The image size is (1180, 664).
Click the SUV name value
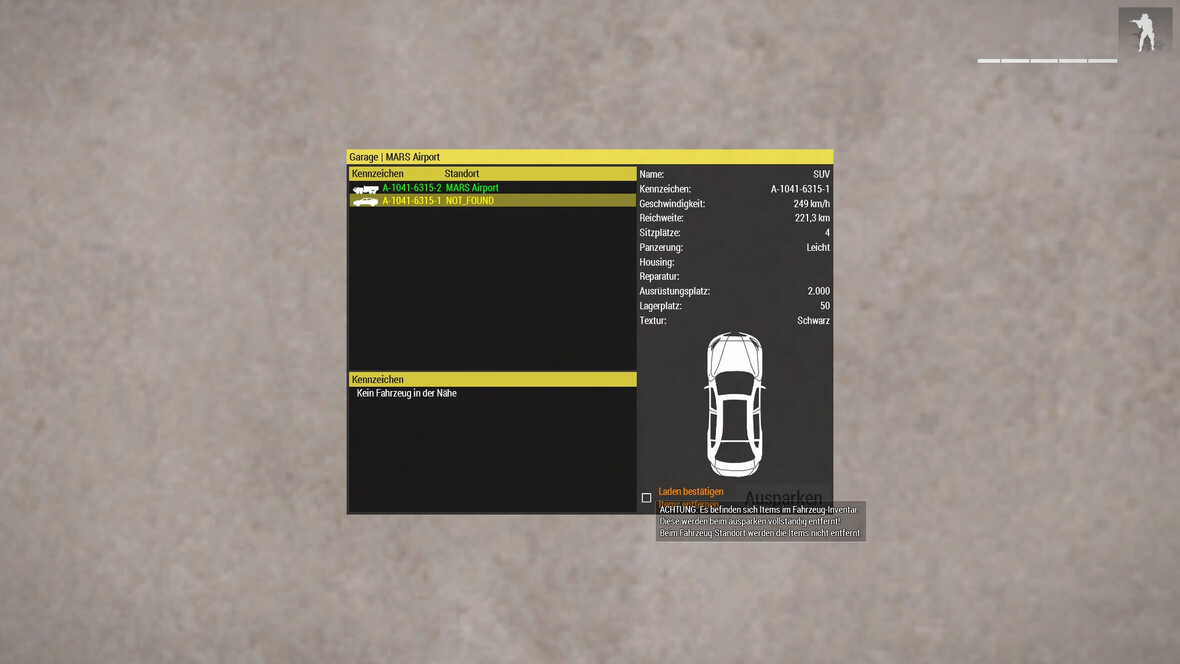click(821, 174)
